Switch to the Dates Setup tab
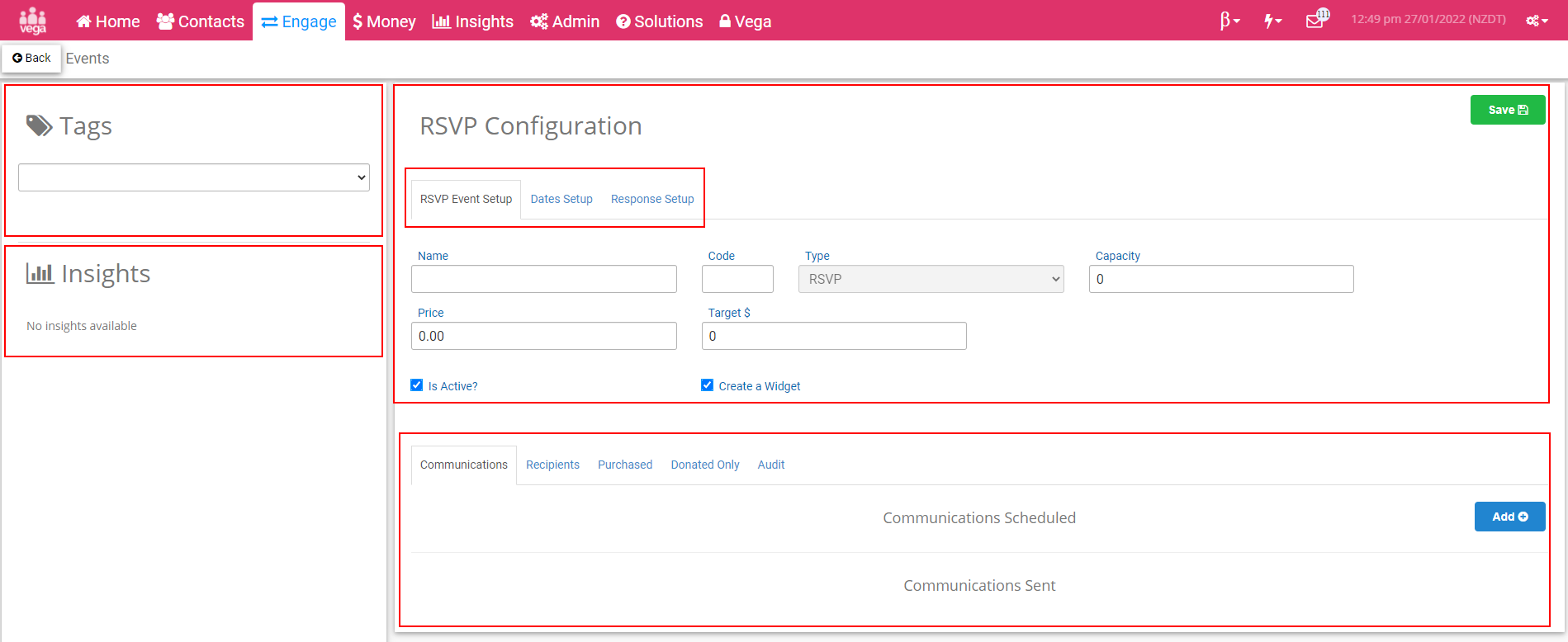The width and height of the screenshot is (1568, 642). (561, 199)
